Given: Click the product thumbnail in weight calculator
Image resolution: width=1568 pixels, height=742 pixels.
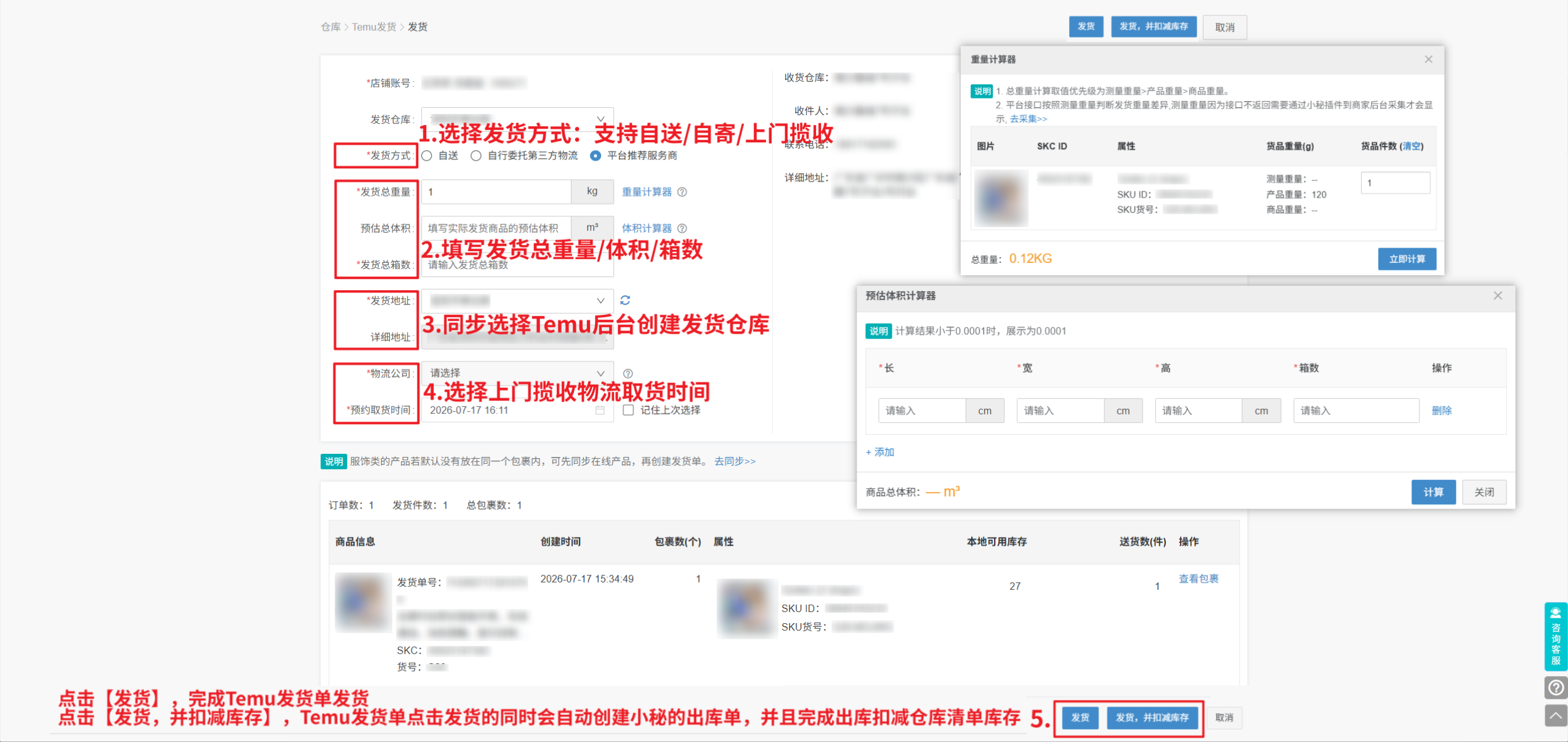Looking at the screenshot, I should click(x=1001, y=198).
